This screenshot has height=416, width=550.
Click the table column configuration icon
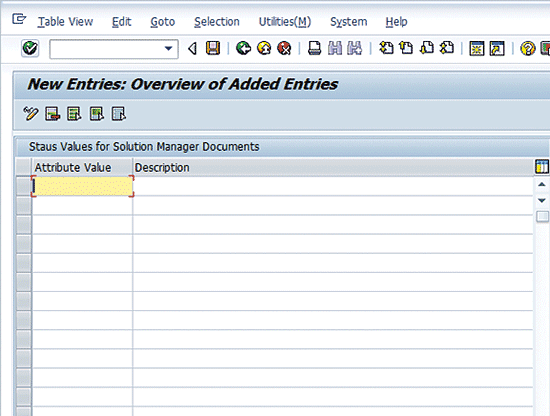[542, 167]
